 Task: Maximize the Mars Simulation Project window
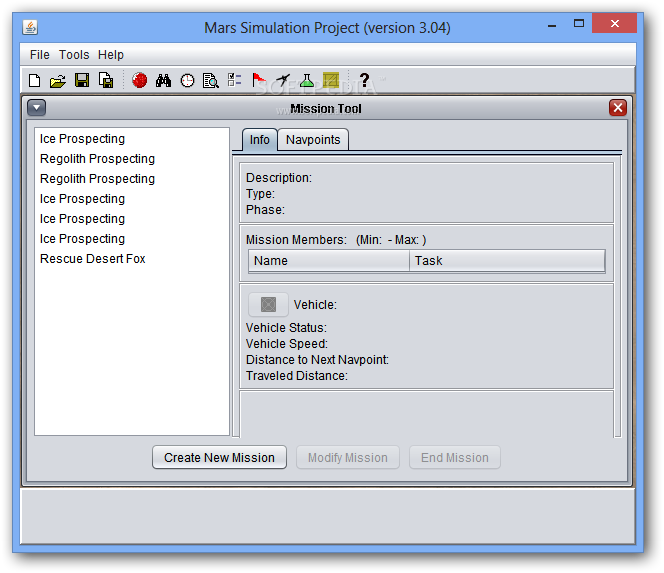[579, 23]
